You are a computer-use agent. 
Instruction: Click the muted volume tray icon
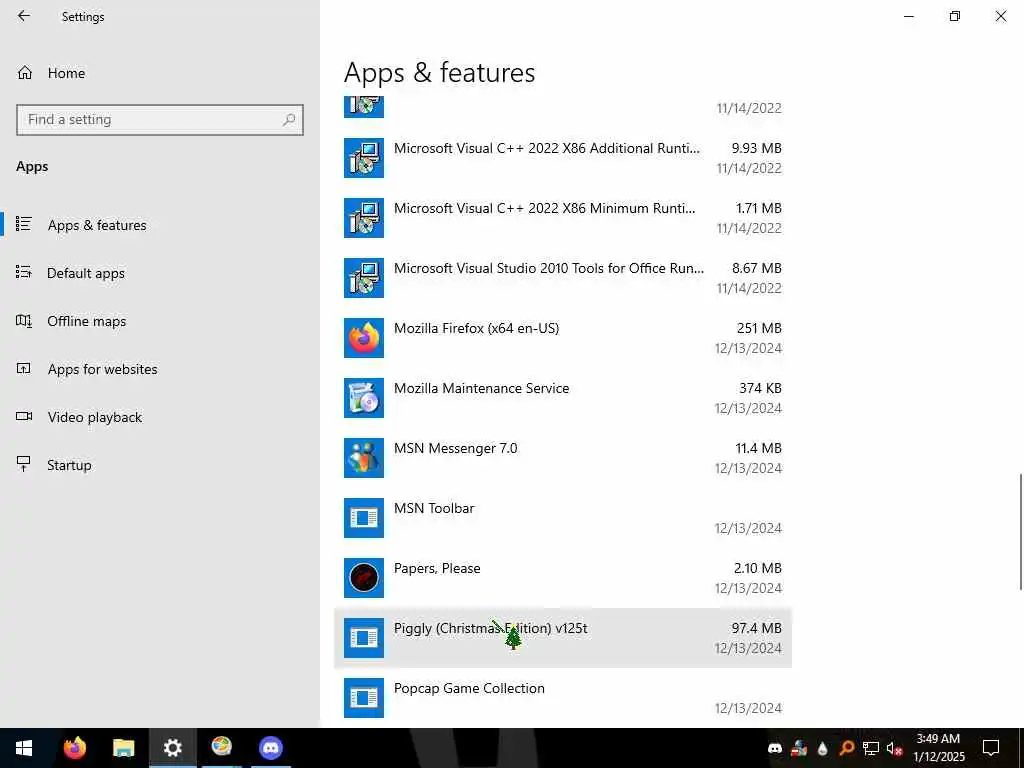894,748
